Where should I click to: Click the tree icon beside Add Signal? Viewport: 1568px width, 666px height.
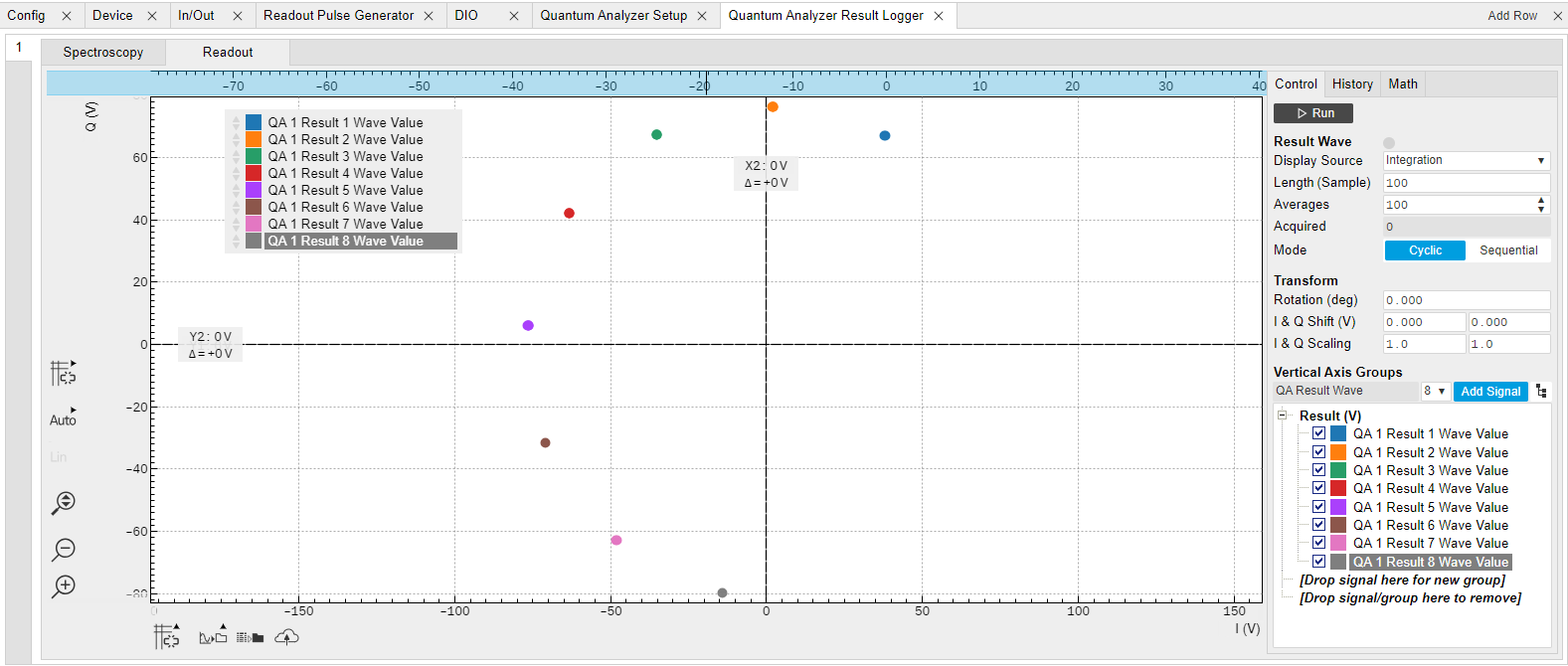(x=1541, y=392)
